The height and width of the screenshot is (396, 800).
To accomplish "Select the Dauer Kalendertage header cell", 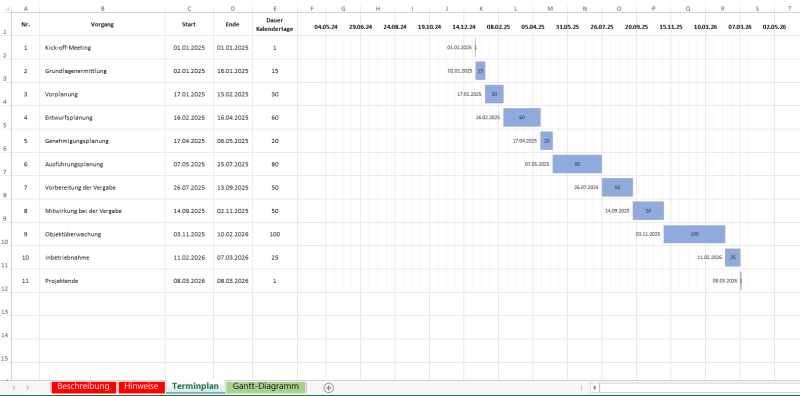I will coord(274,24).
